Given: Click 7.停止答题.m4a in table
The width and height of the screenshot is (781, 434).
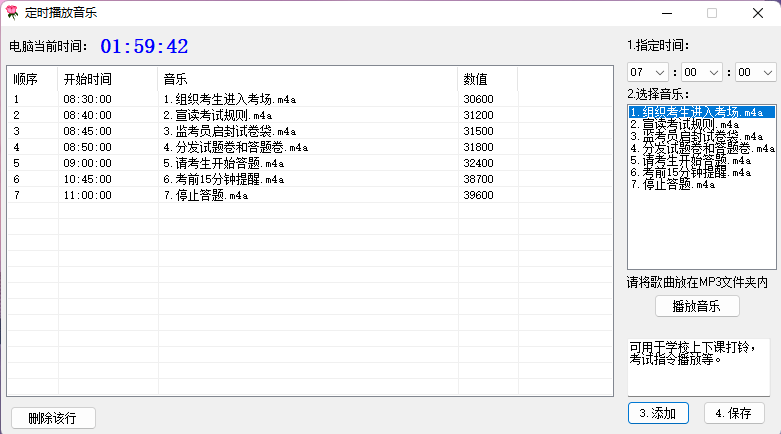Looking at the screenshot, I should pos(206,195).
